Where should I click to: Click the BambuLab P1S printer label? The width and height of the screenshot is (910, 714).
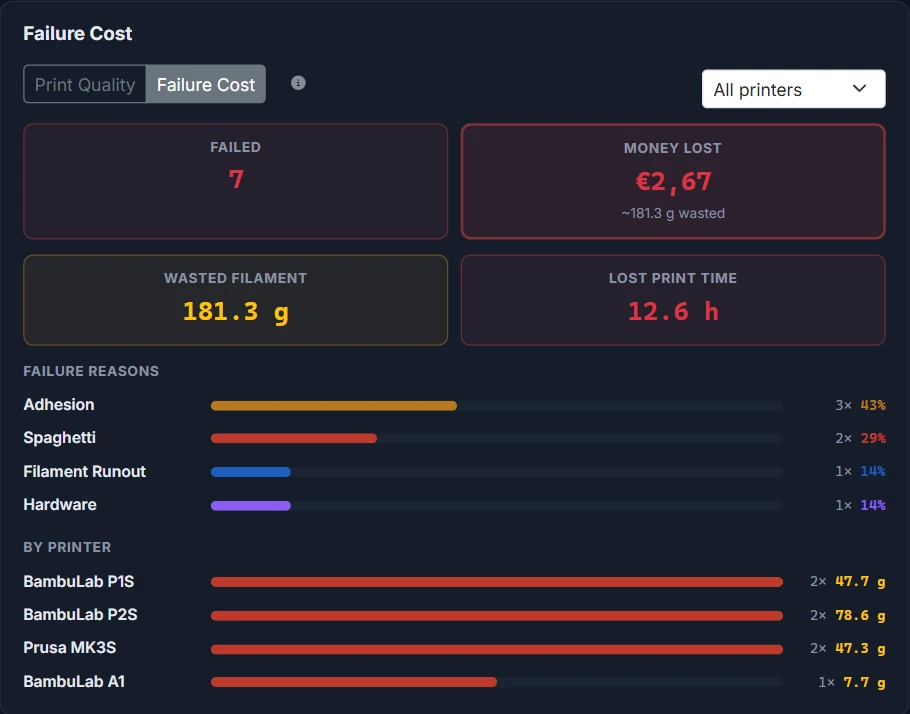tap(78, 581)
